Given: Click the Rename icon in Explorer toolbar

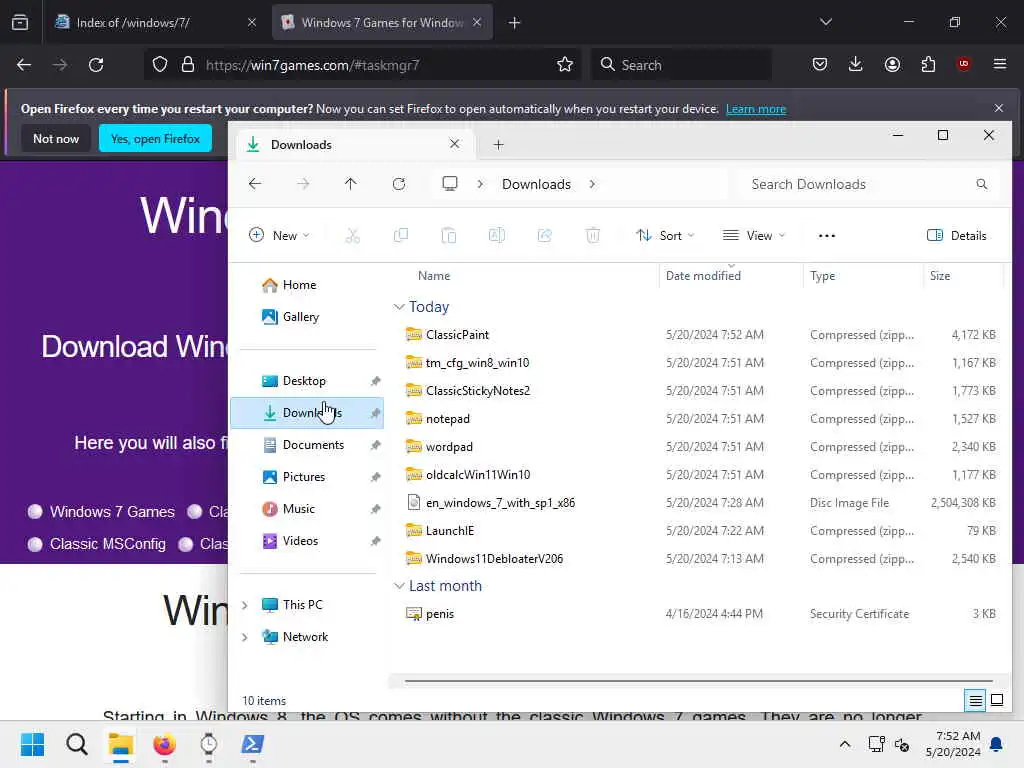Looking at the screenshot, I should [496, 236].
